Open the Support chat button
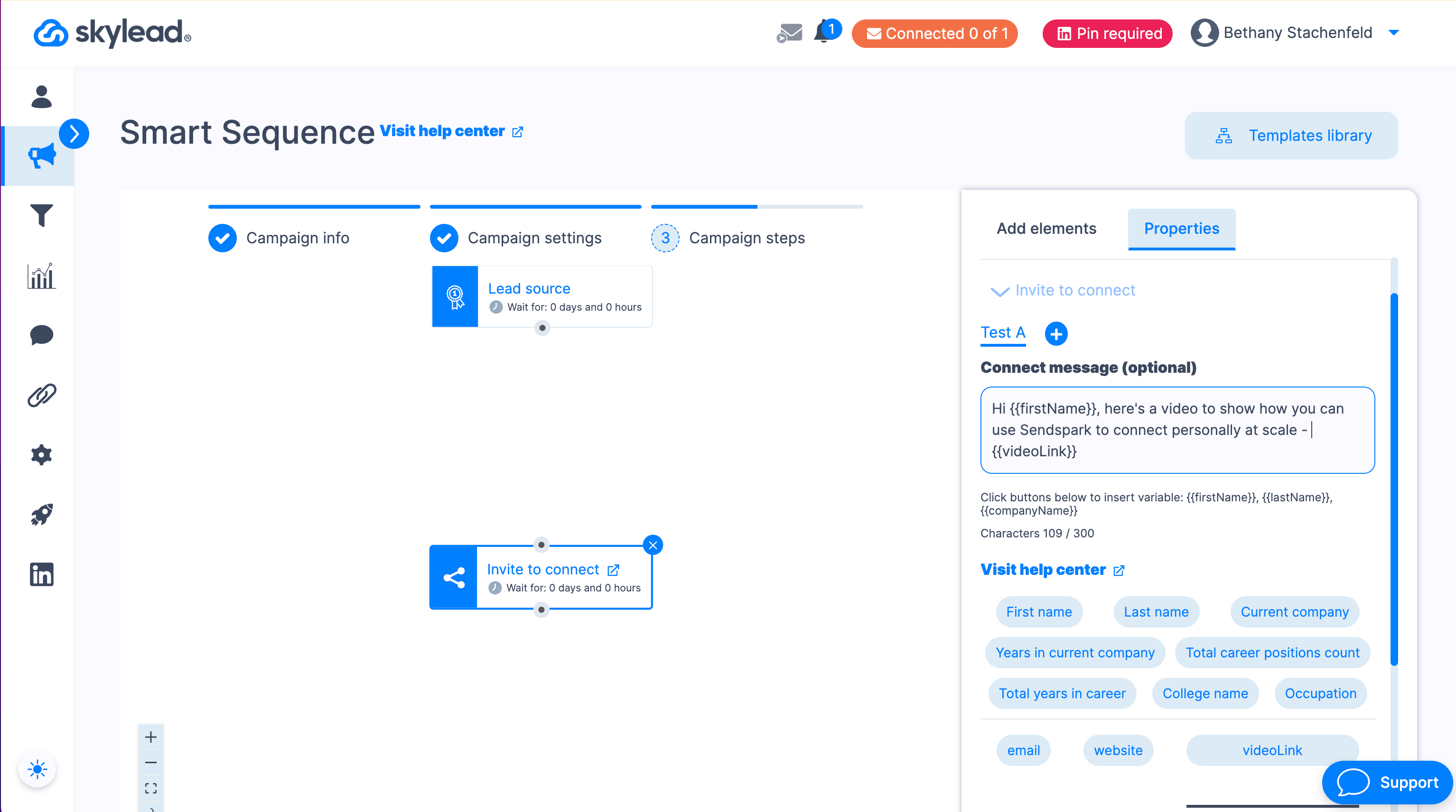This screenshot has width=1456, height=812. pos(1387,783)
